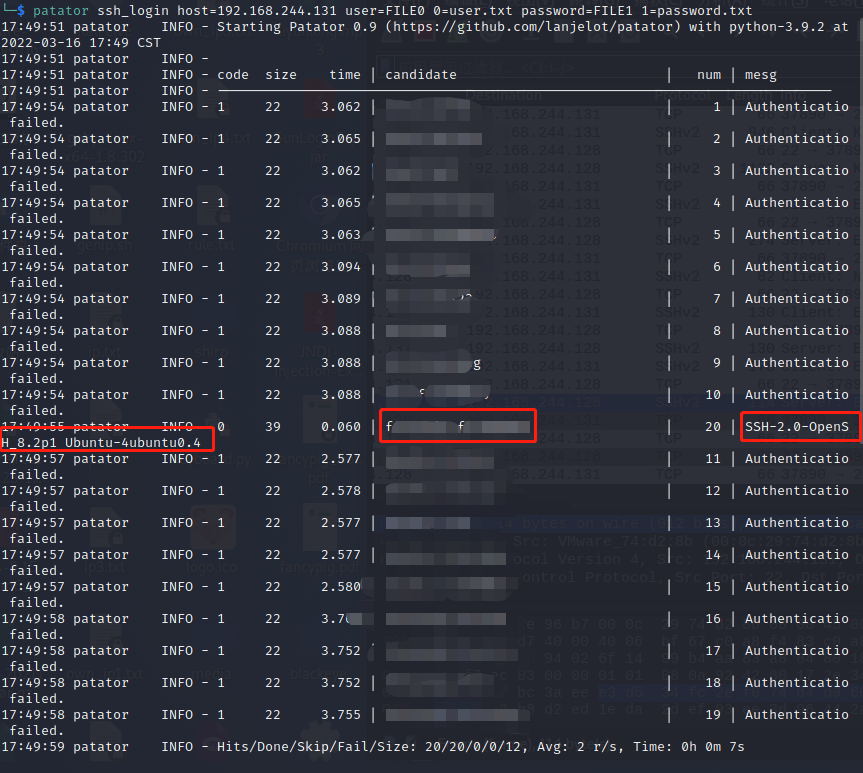Click the SSH-2.0-OpenS message text
The height and width of the screenshot is (773, 863).
[x=797, y=427]
